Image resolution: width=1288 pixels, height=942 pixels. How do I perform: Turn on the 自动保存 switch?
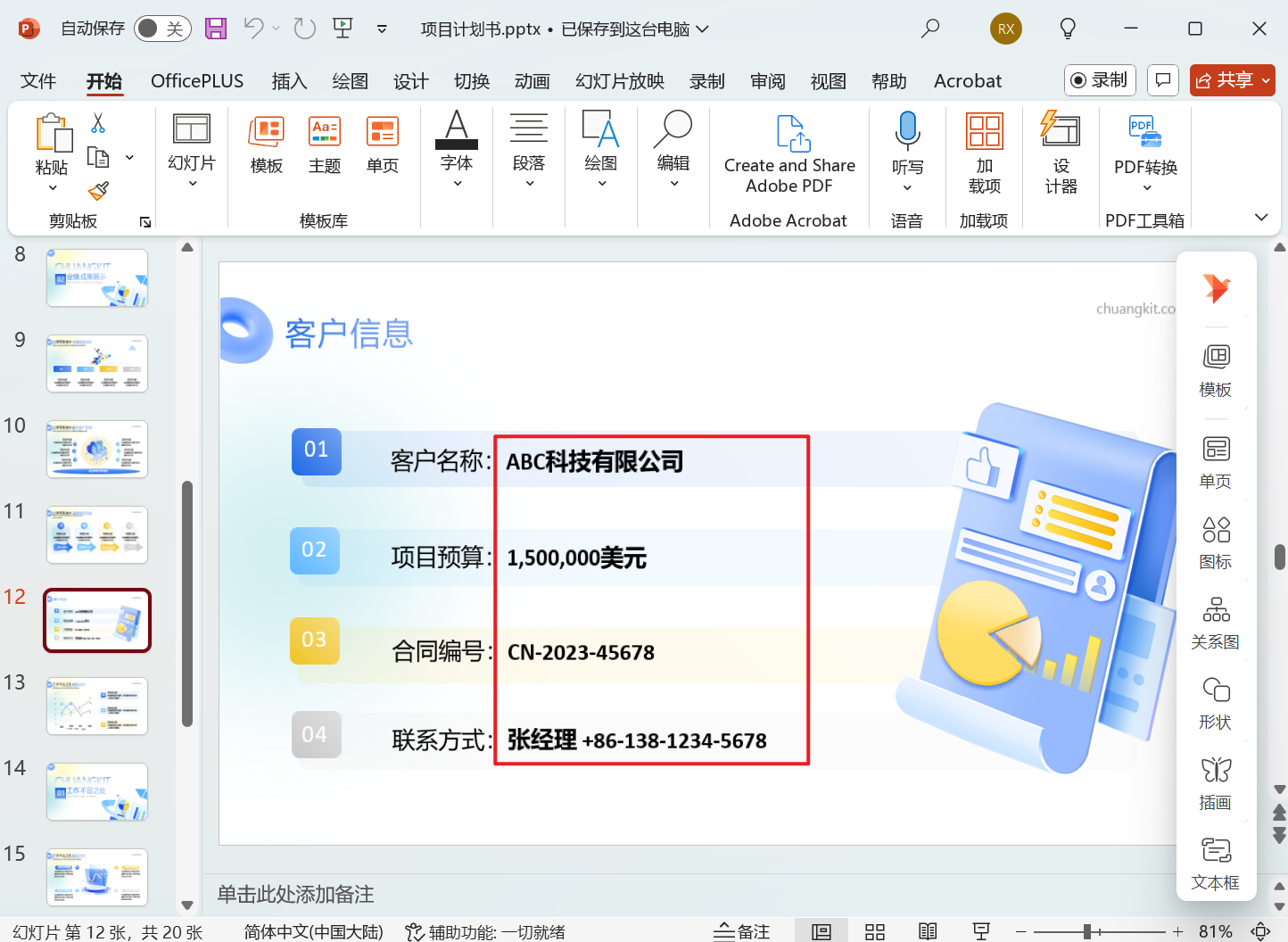coord(161,29)
